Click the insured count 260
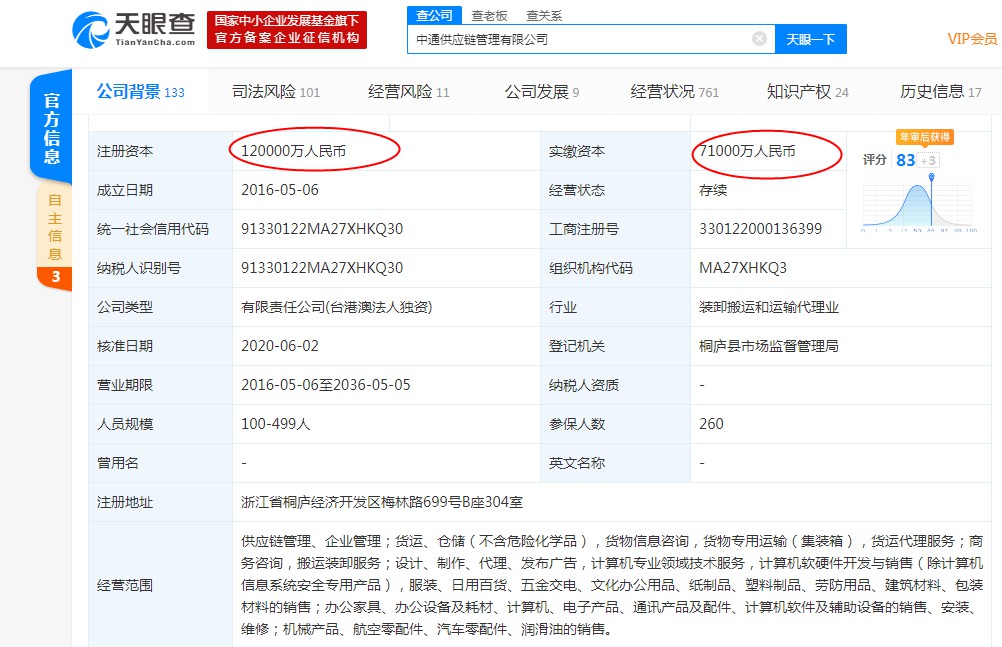The width and height of the screenshot is (1002, 647). click(711, 424)
